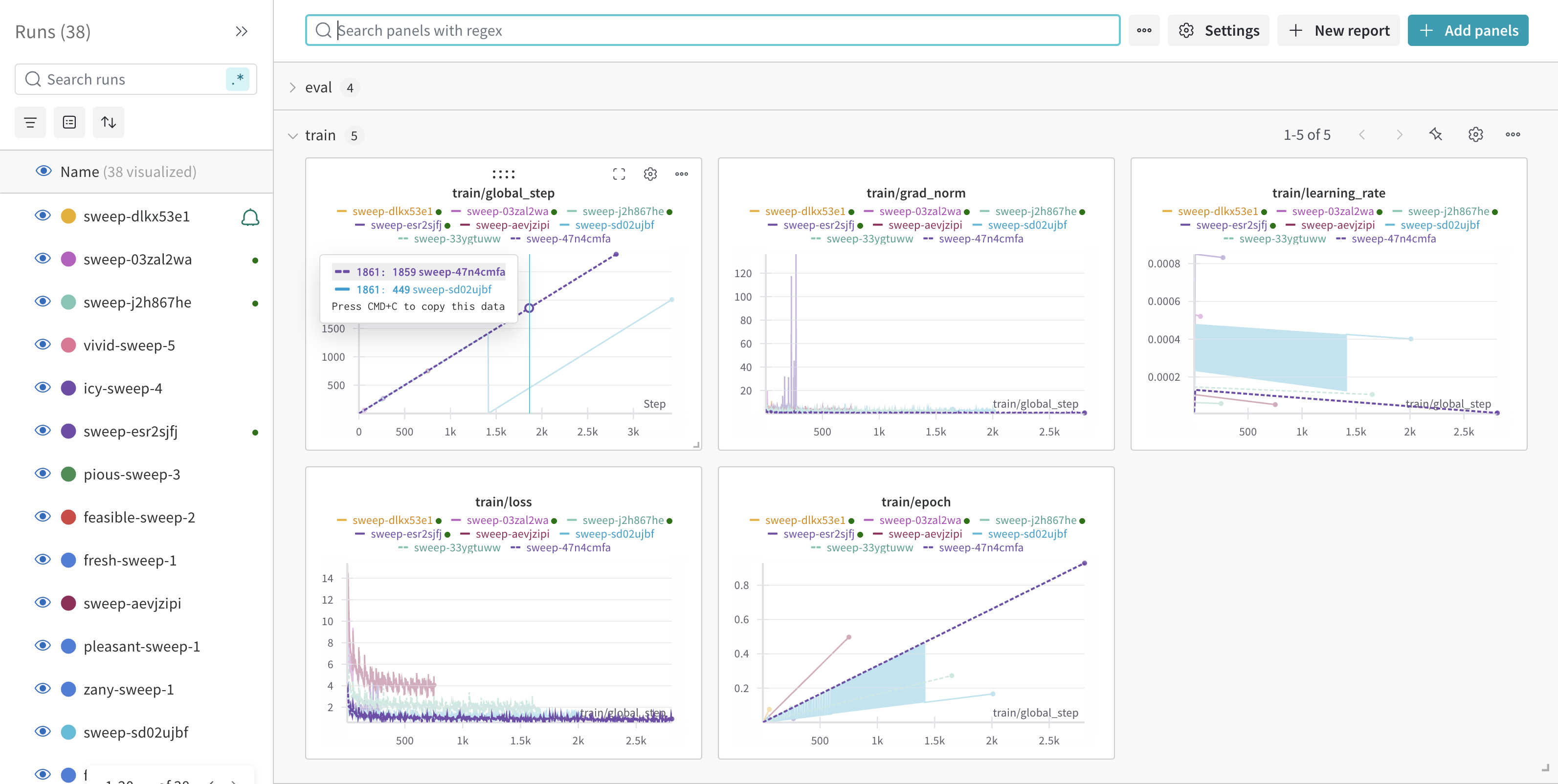This screenshot has height=784, width=1558.
Task: Select run sweep-aevjzipi in the list
Action: pos(132,603)
